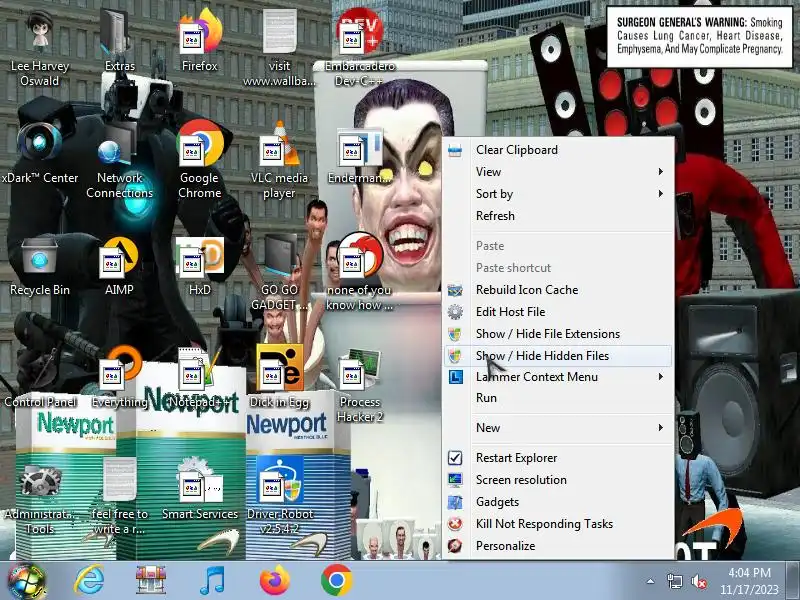Screen dimensions: 800x600
Task: Open the network status tray icon
Action: pyautogui.click(x=674, y=581)
